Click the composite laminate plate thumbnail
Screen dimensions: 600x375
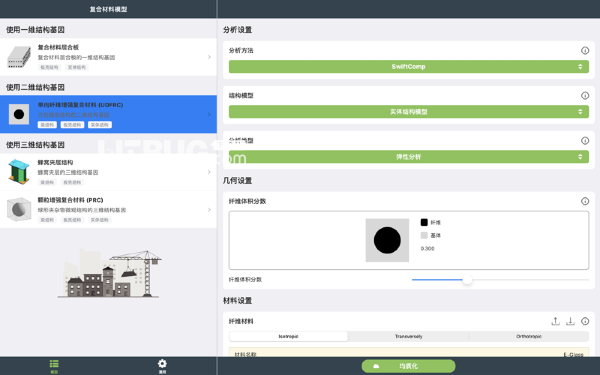tap(19, 57)
